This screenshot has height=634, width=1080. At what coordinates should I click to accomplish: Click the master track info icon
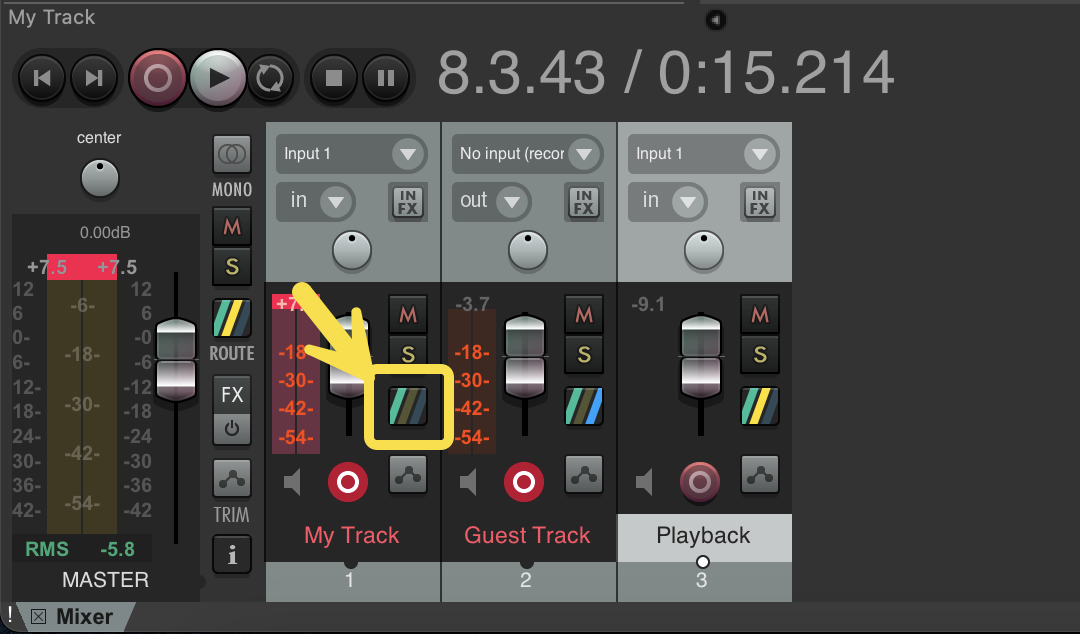tap(232, 555)
